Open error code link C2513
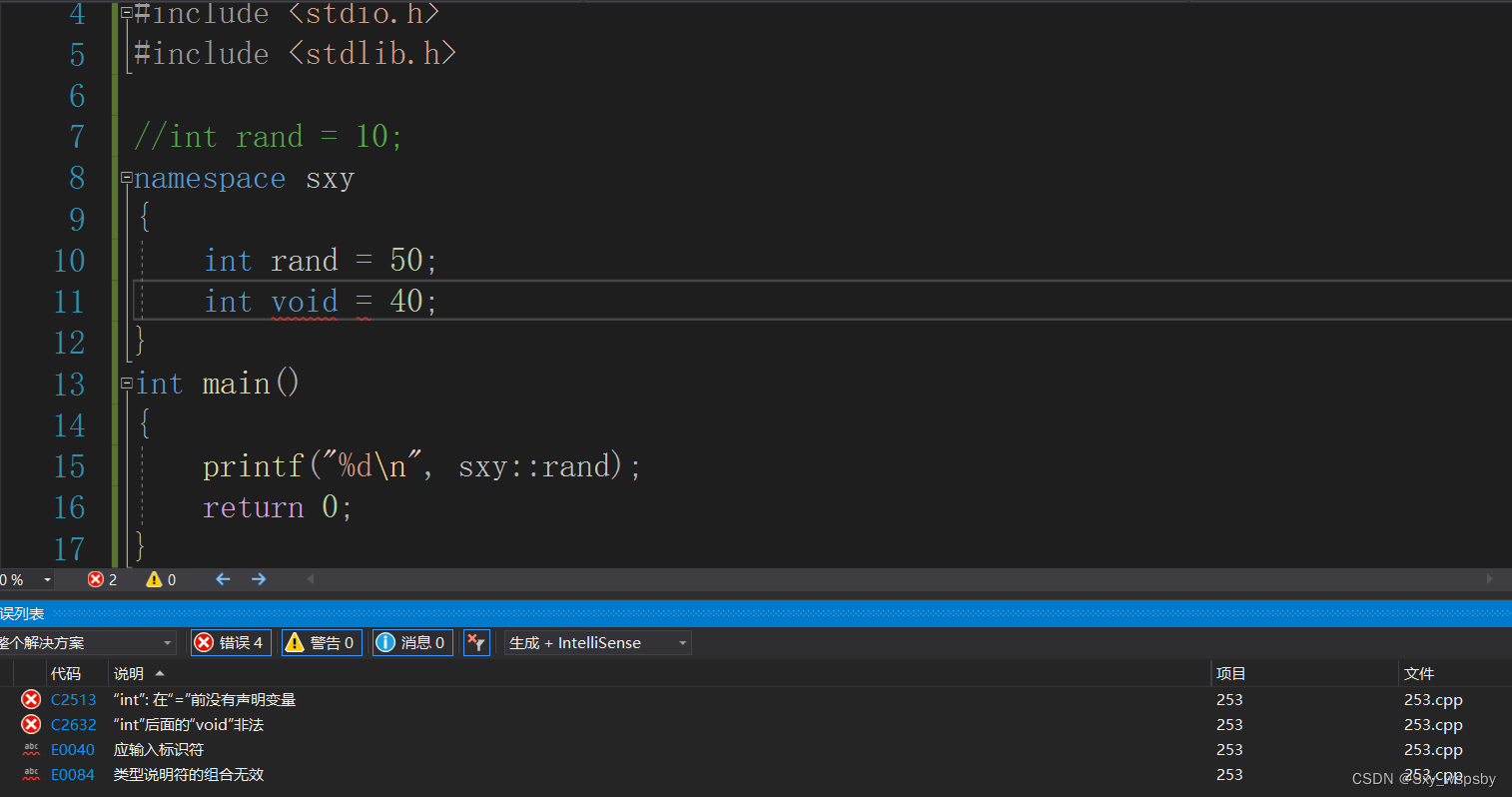This screenshot has height=797, width=1512. (74, 700)
